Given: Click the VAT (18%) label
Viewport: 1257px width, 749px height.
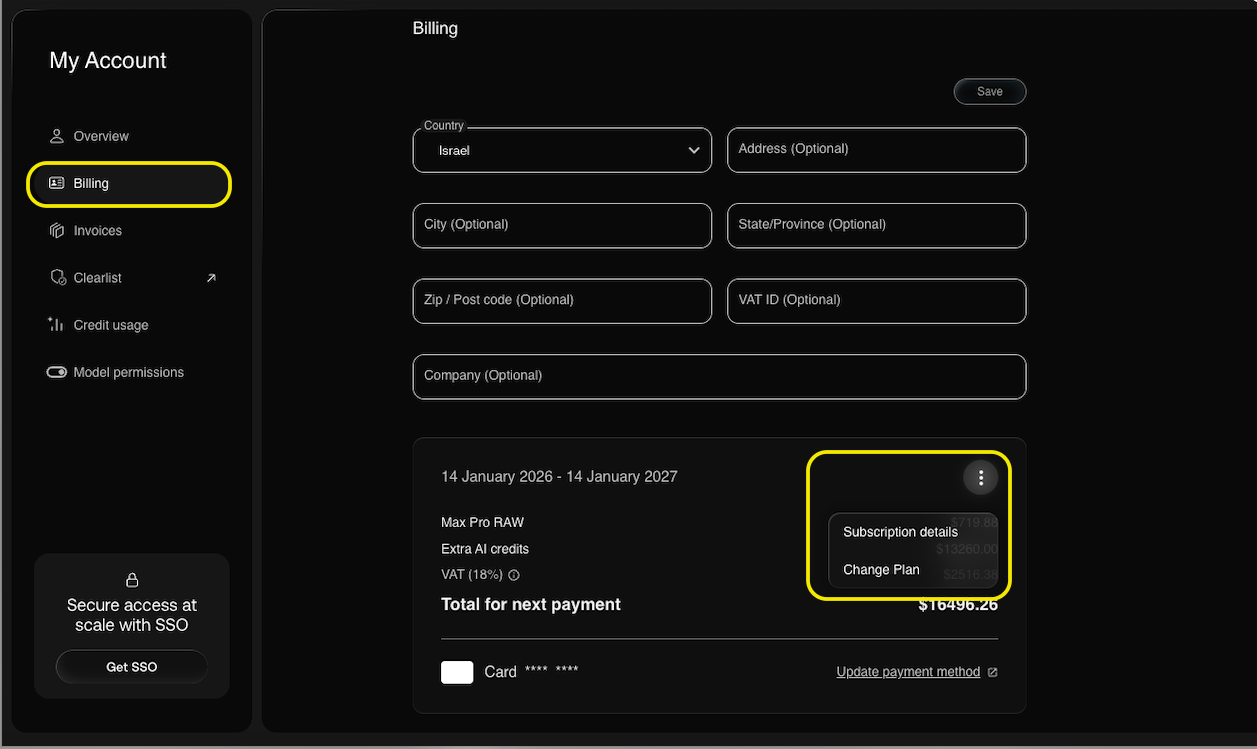Looking at the screenshot, I should (x=472, y=575).
